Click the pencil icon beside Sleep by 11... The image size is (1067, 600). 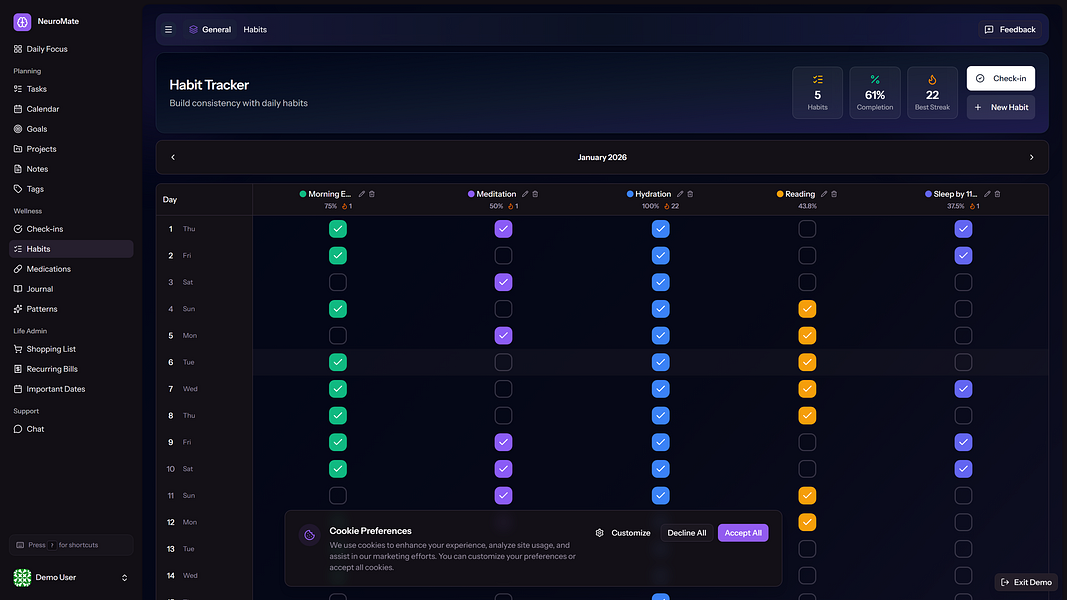[987, 194]
